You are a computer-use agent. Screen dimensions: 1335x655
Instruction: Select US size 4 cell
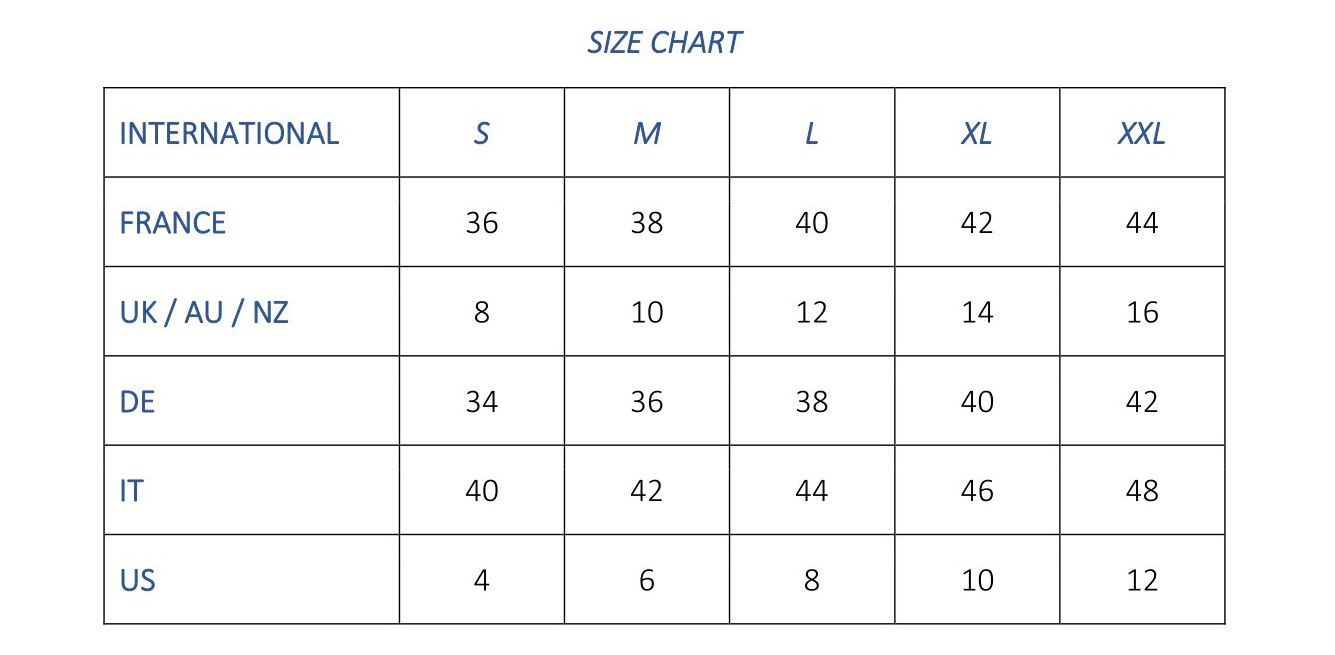(481, 580)
